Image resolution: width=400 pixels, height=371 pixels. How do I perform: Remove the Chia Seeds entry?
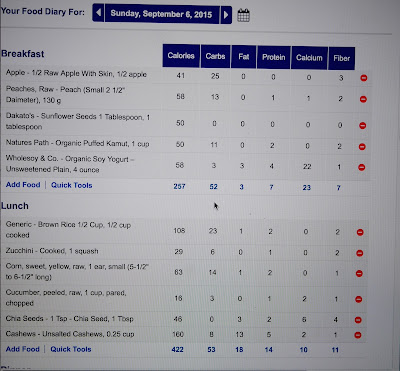coord(358,320)
